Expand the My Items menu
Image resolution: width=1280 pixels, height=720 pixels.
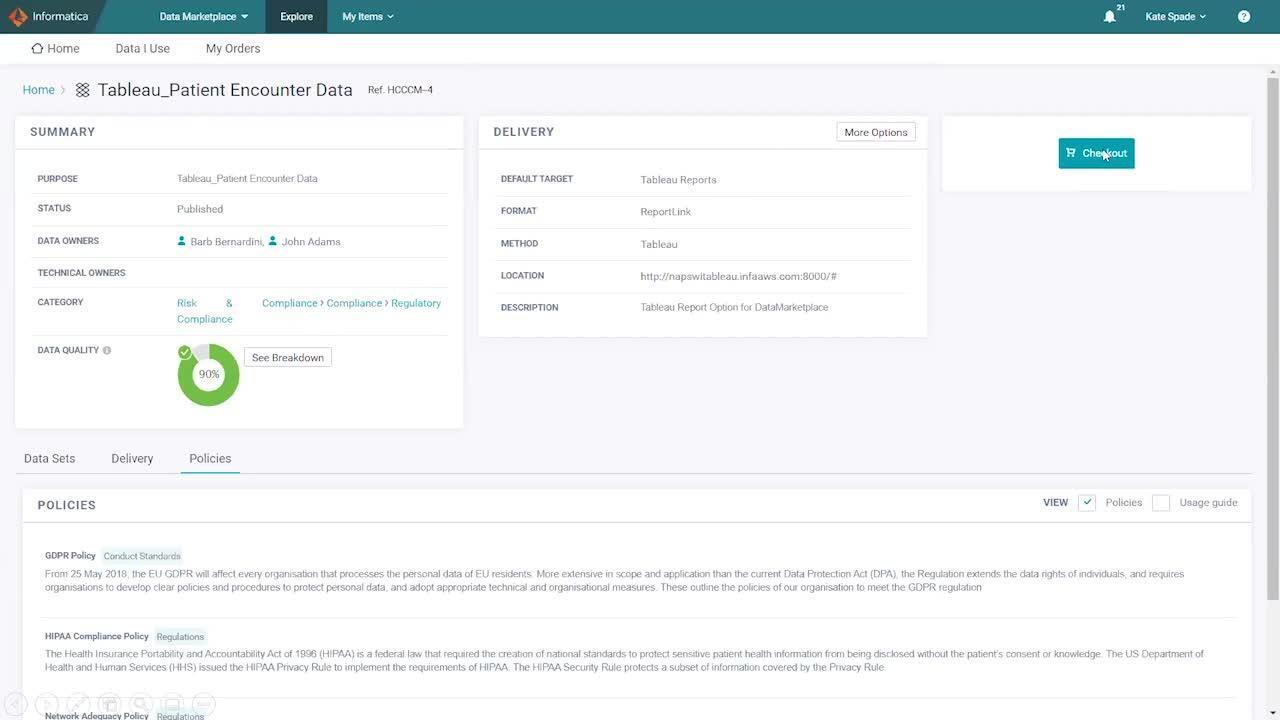368,16
